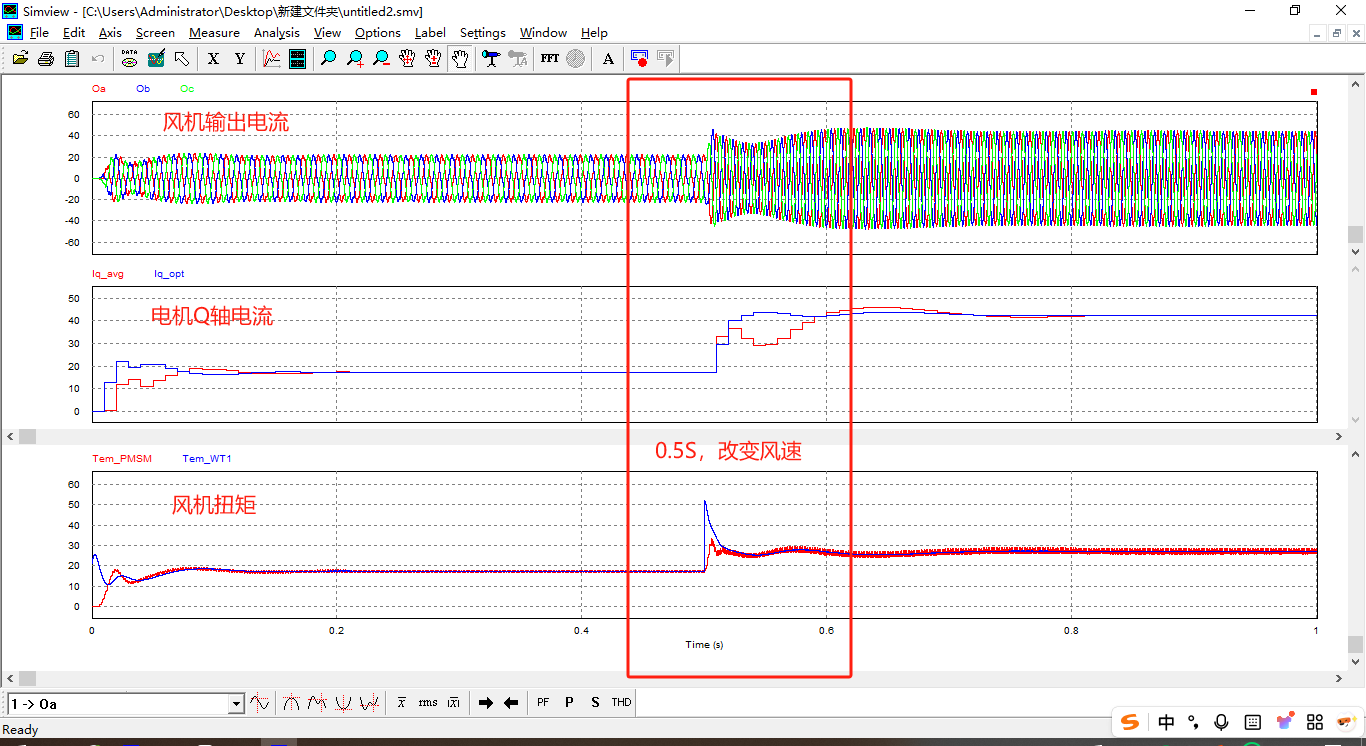This screenshot has width=1366, height=746.
Task: Open the curve selector '1 -> Oa' dropdown
Action: coord(236,704)
